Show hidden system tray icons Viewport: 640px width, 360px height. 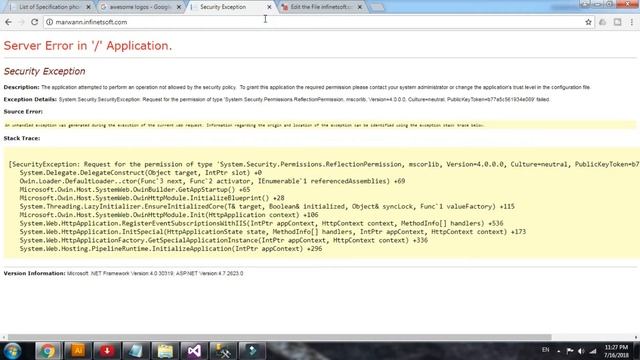click(x=558, y=351)
